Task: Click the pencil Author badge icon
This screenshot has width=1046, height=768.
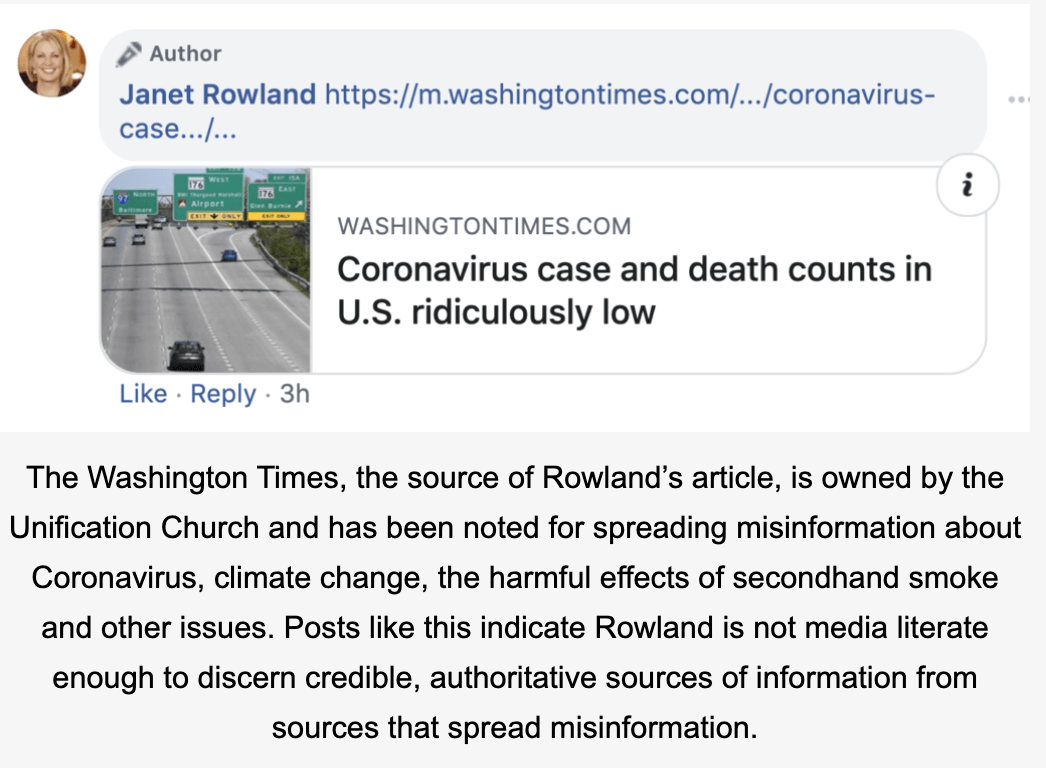Action: (129, 54)
